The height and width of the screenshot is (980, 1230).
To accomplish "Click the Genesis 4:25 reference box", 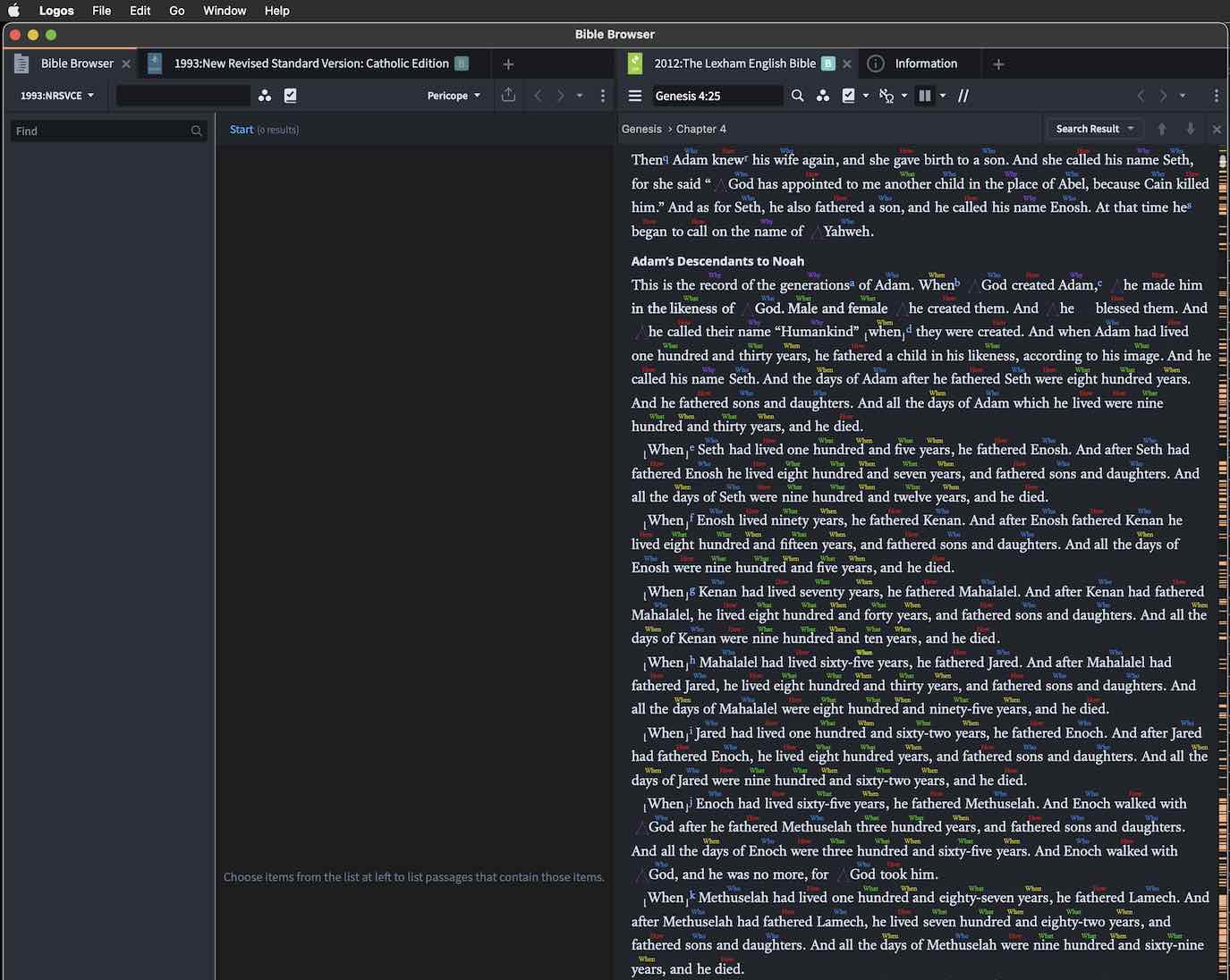I will [717, 96].
